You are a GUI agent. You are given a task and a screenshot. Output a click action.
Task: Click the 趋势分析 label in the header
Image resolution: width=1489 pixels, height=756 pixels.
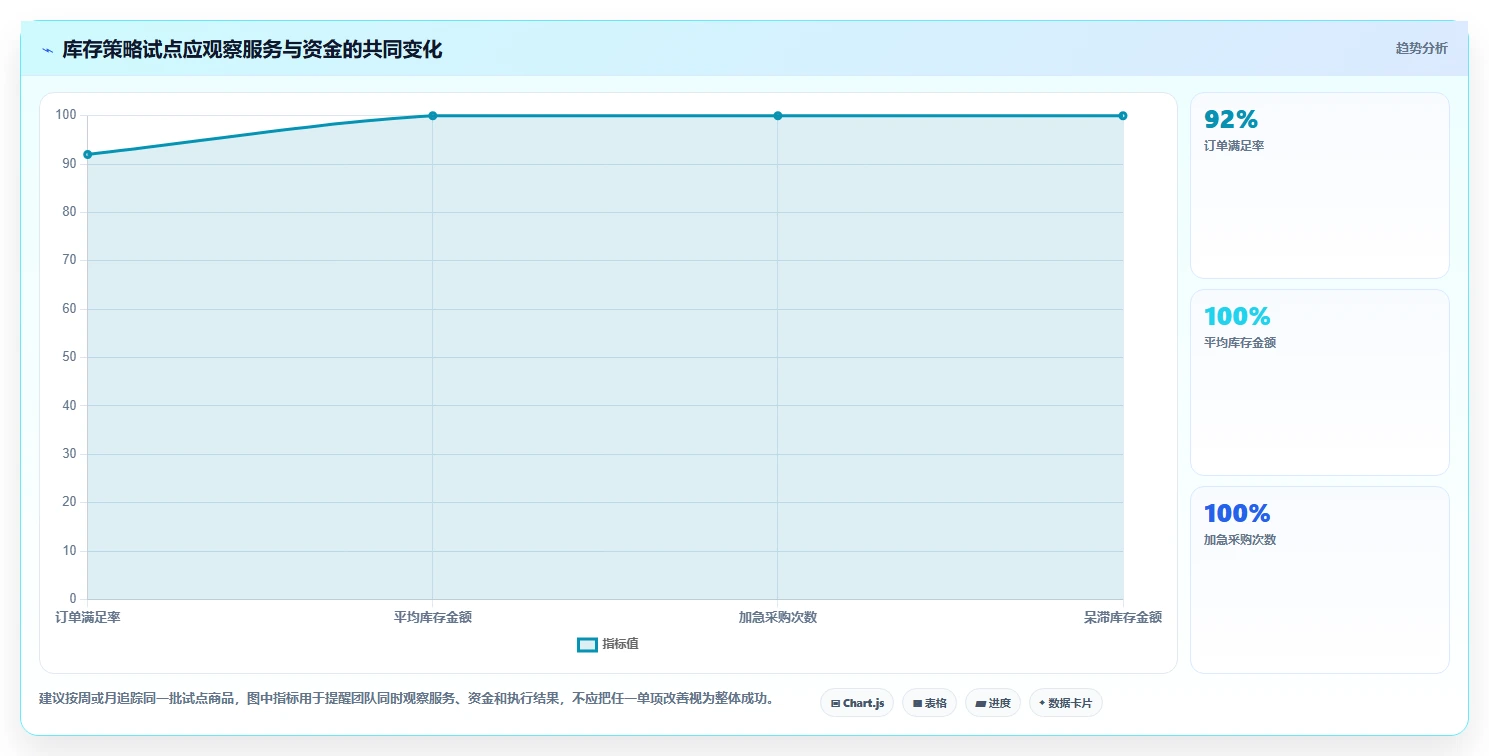click(x=1421, y=48)
